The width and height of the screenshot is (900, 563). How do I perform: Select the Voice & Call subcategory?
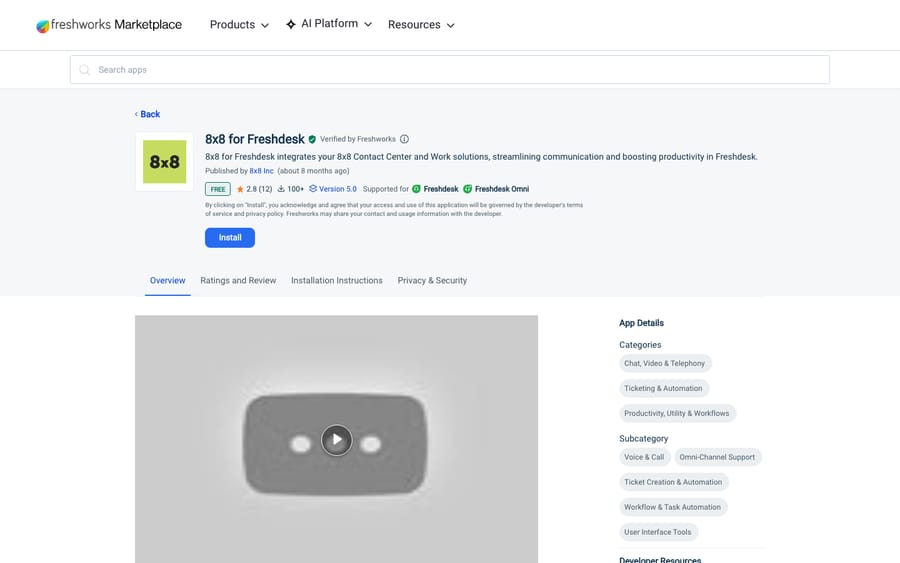click(x=644, y=457)
